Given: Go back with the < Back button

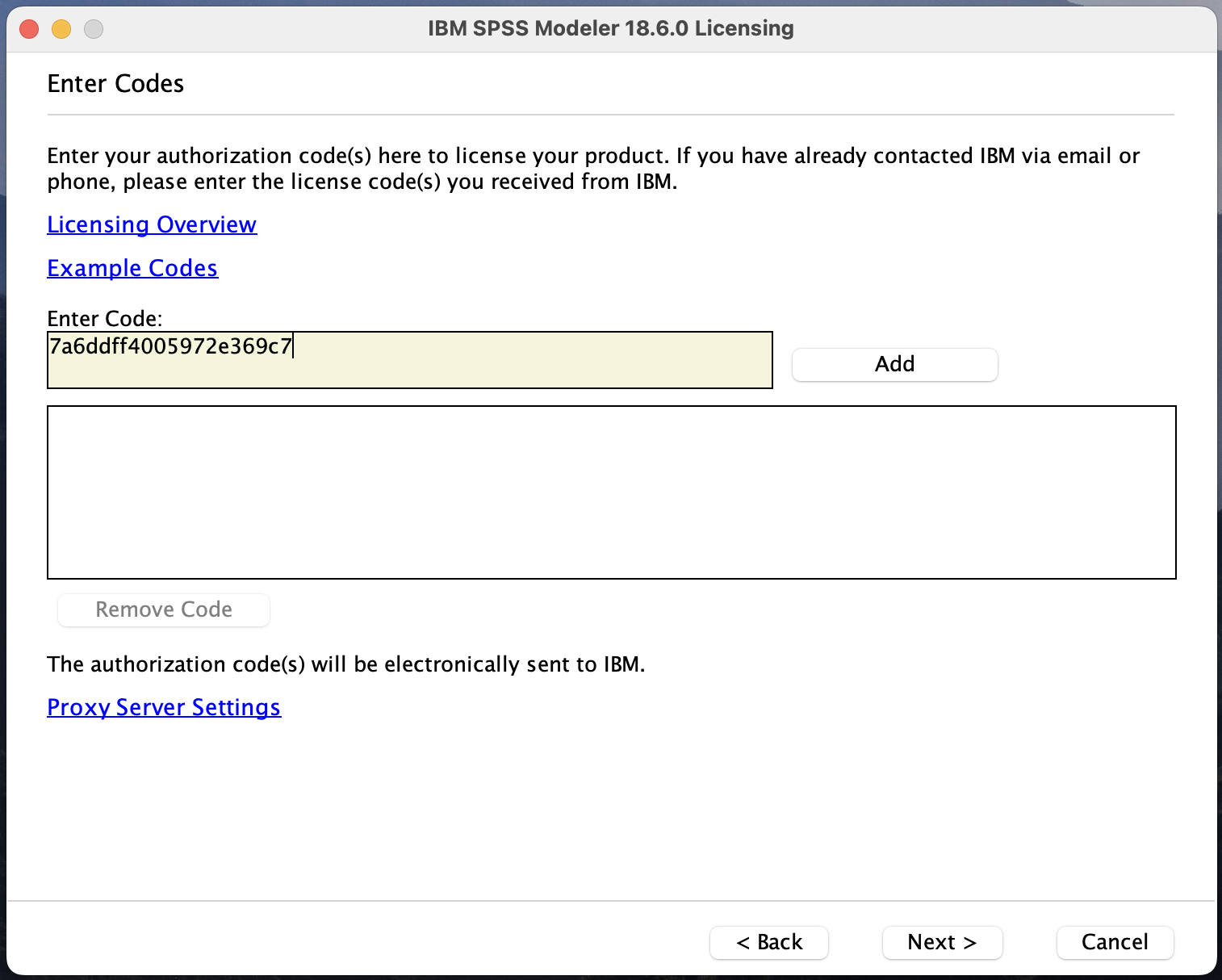Looking at the screenshot, I should coord(769,942).
